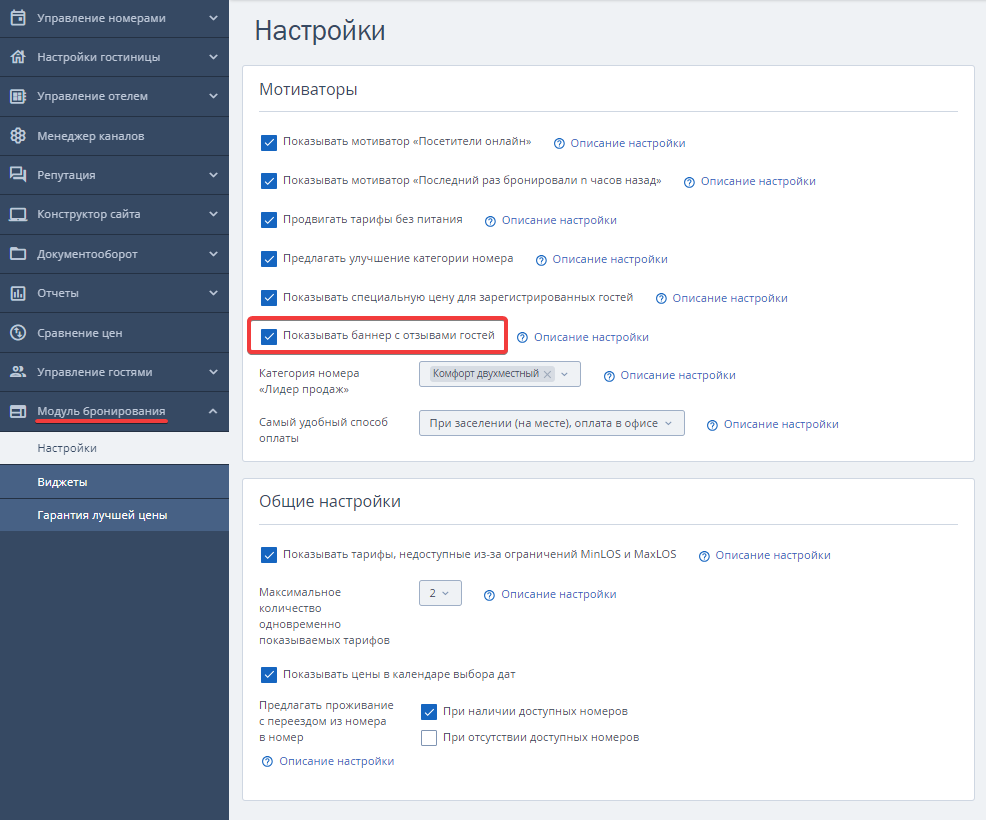Click the folder icon beside Документооборот
This screenshot has height=820, width=986.
(x=18, y=254)
